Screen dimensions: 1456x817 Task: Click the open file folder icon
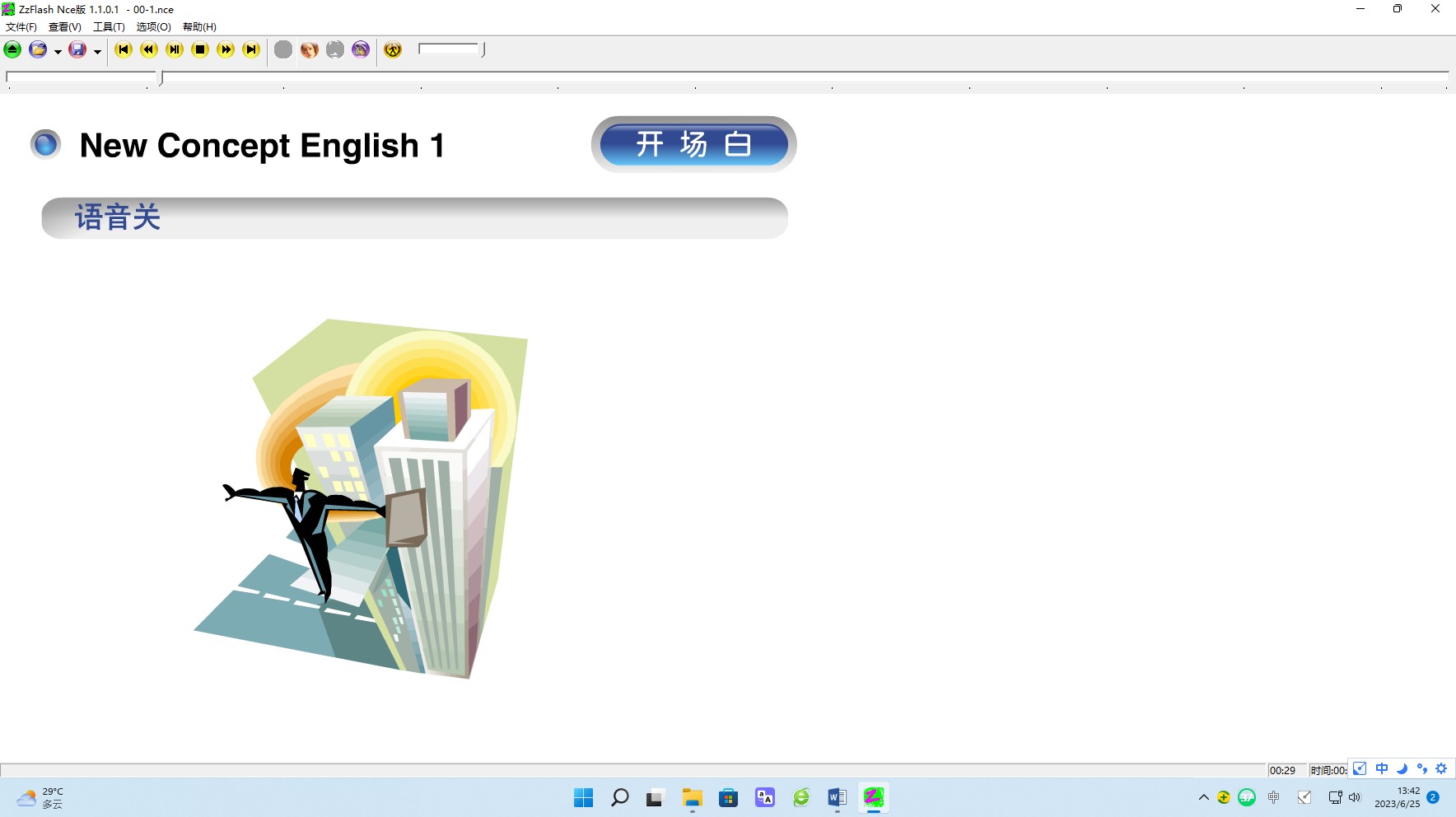tap(38, 49)
